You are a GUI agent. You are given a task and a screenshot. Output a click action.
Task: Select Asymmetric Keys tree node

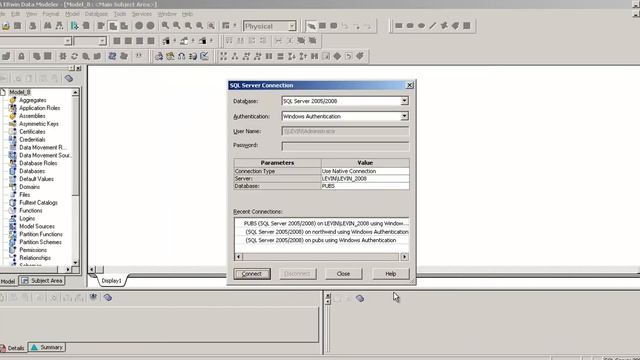pyautogui.click(x=39, y=124)
